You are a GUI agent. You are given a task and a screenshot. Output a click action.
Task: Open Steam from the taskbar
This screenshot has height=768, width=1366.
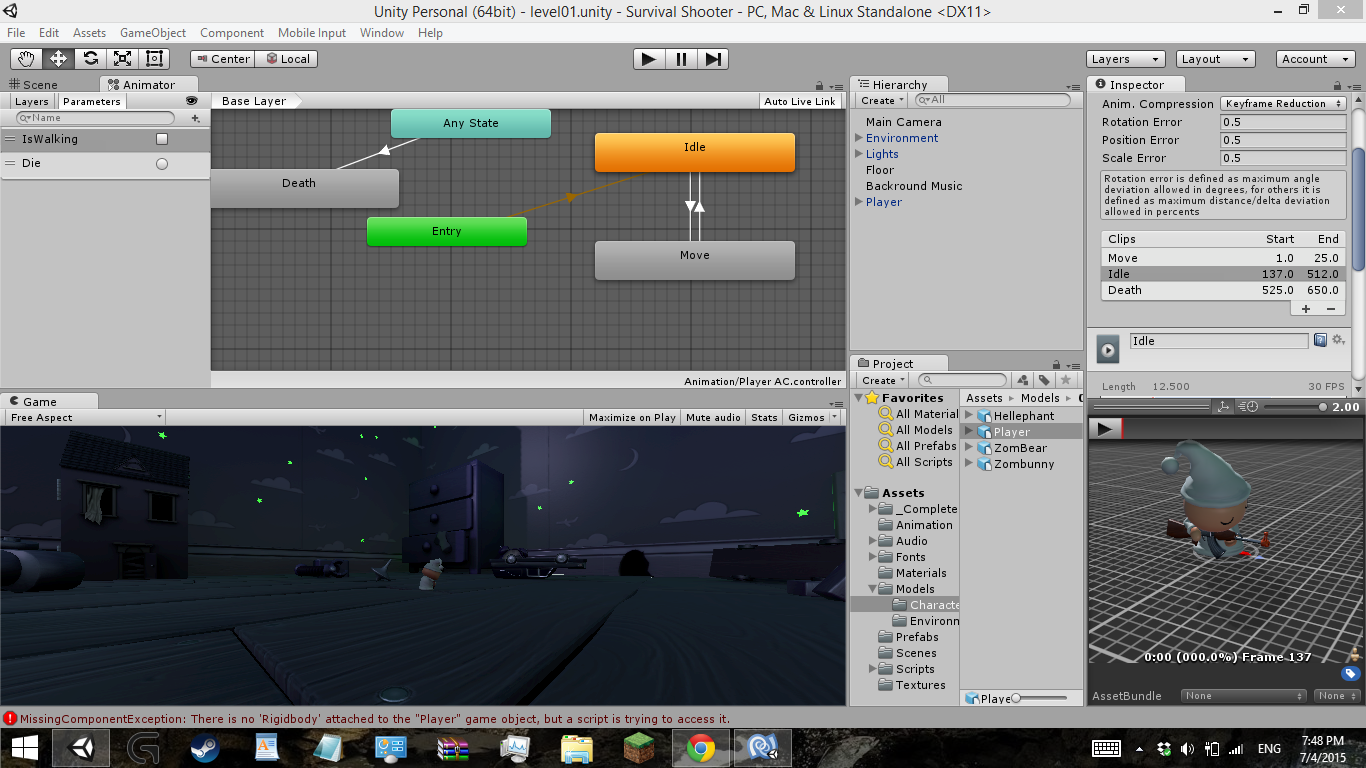pos(206,748)
